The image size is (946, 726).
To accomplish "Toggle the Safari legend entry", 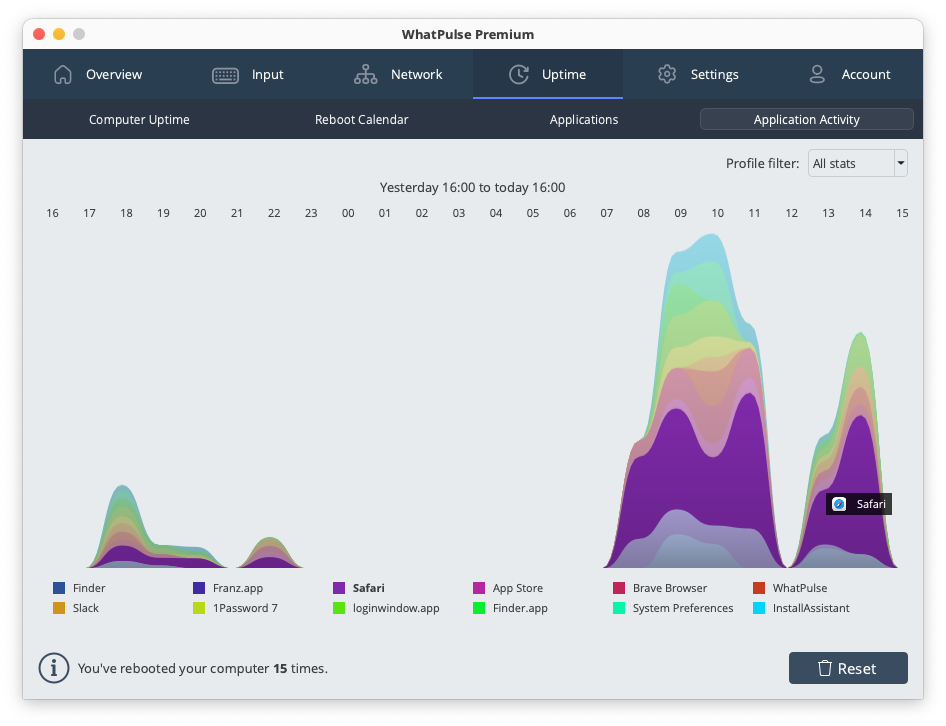I will 361,588.
